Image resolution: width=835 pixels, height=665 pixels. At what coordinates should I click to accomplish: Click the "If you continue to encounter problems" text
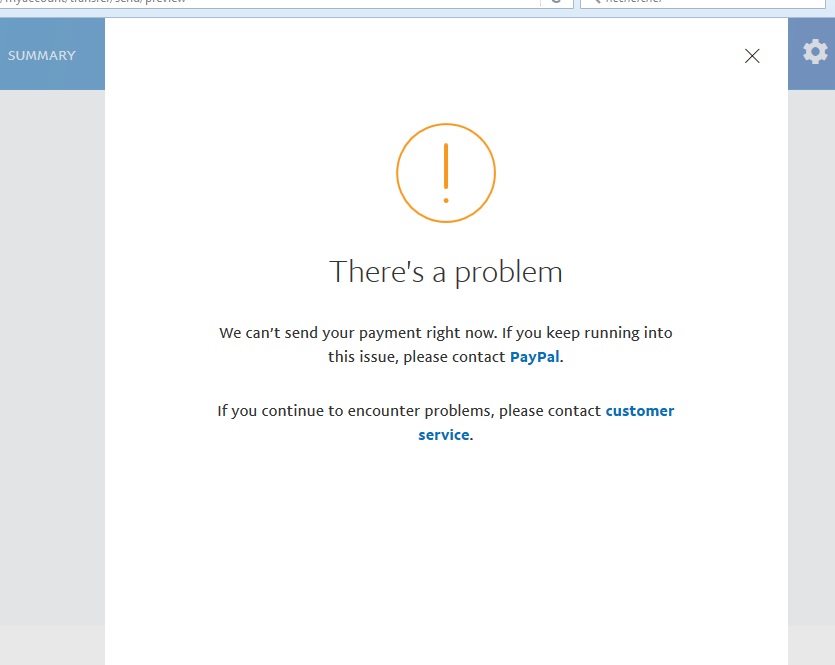point(446,423)
